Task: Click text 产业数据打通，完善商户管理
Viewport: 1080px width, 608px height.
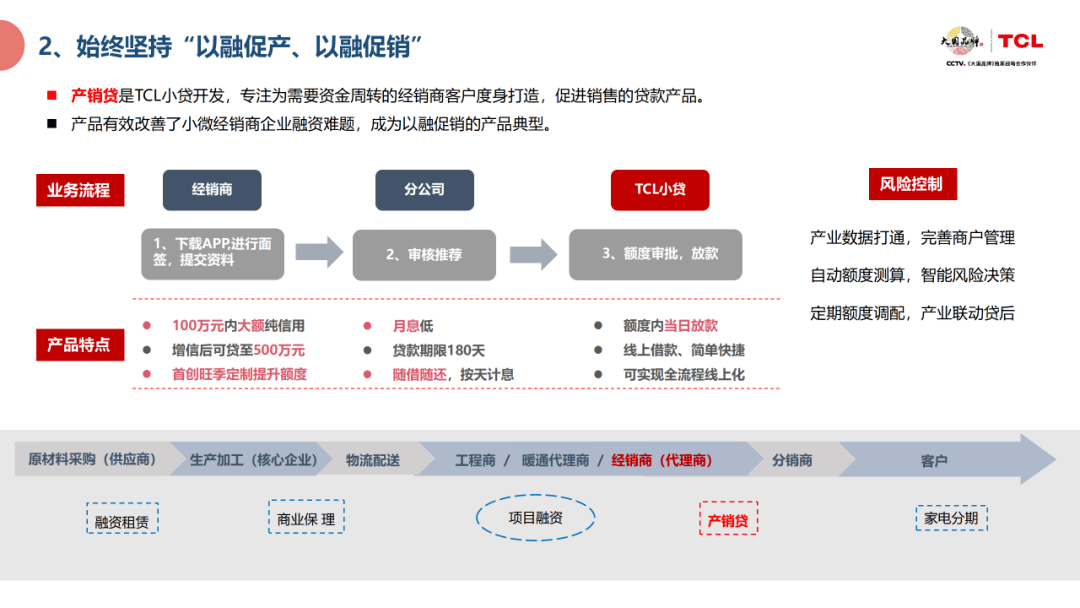Action: click(912, 238)
